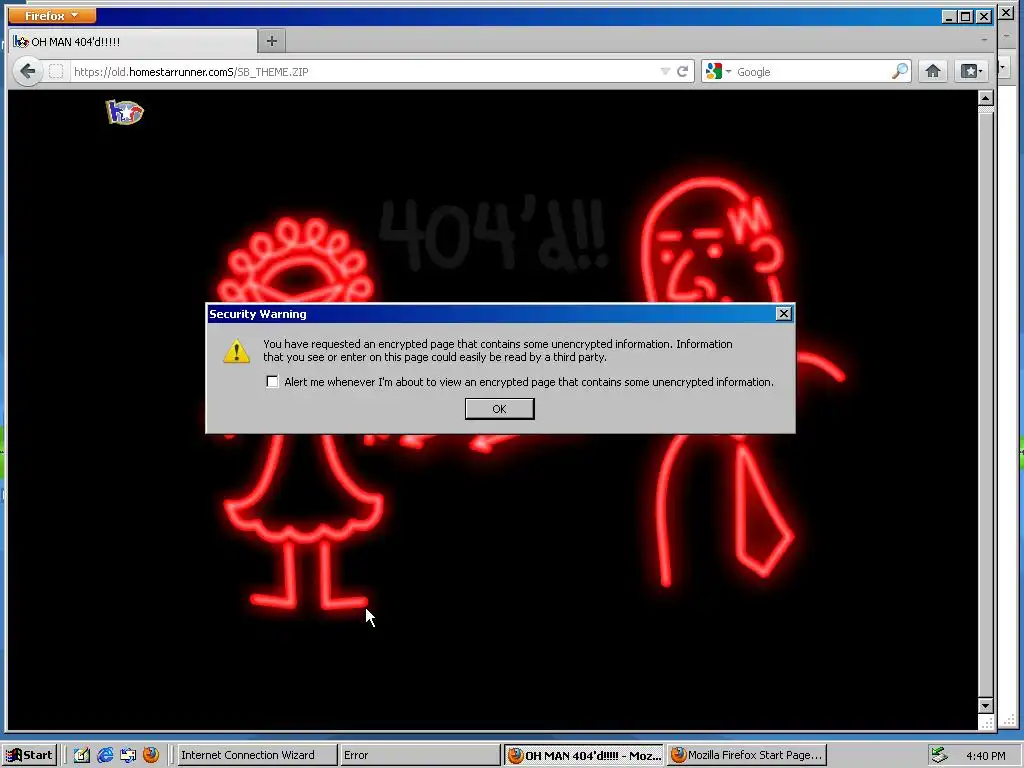
Task: Minimize the Firefox window
Action: point(948,17)
